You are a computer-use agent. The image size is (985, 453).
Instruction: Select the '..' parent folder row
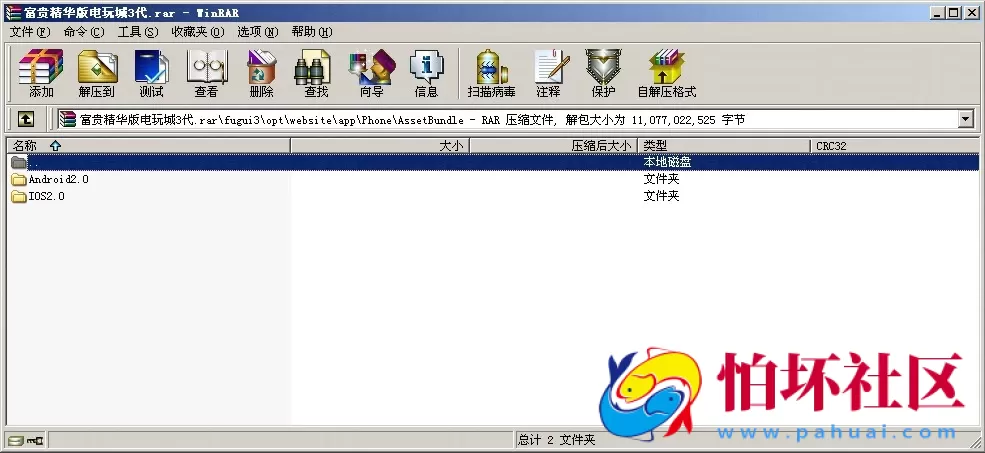(493, 162)
